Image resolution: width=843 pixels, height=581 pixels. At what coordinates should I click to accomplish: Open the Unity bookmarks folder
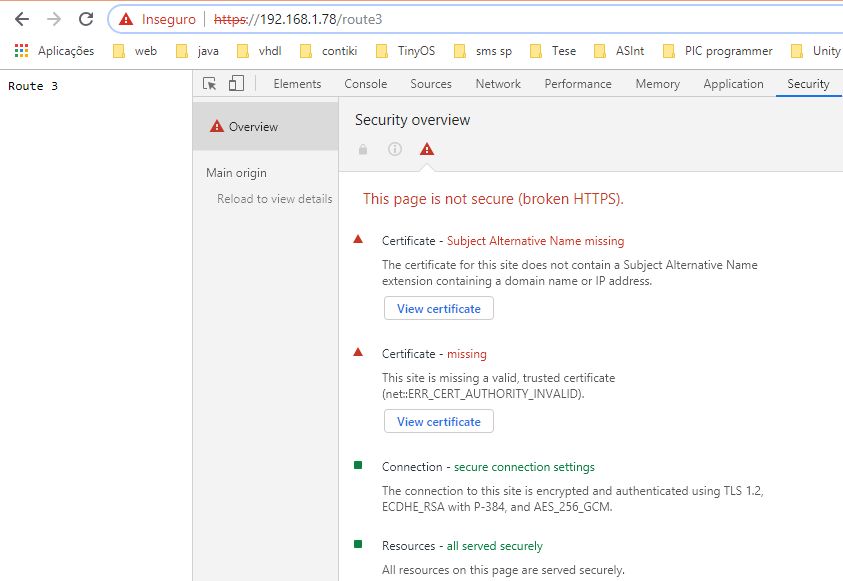[816, 51]
